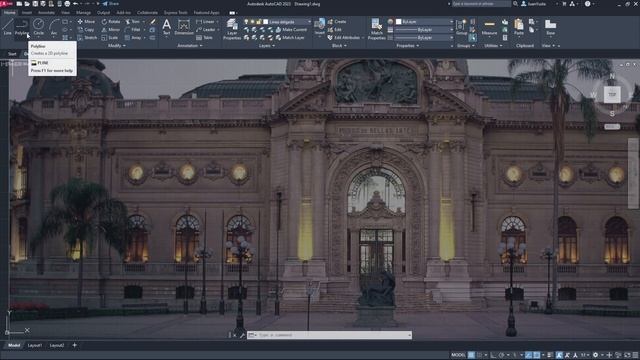The width and height of the screenshot is (640, 360).
Task: Insert a Table annotation
Action: click(x=204, y=38)
